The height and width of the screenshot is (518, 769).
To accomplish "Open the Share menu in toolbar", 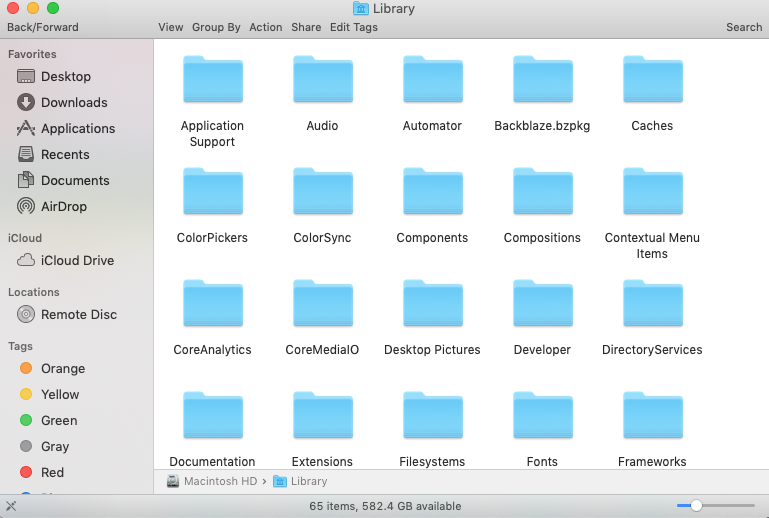I will point(306,27).
